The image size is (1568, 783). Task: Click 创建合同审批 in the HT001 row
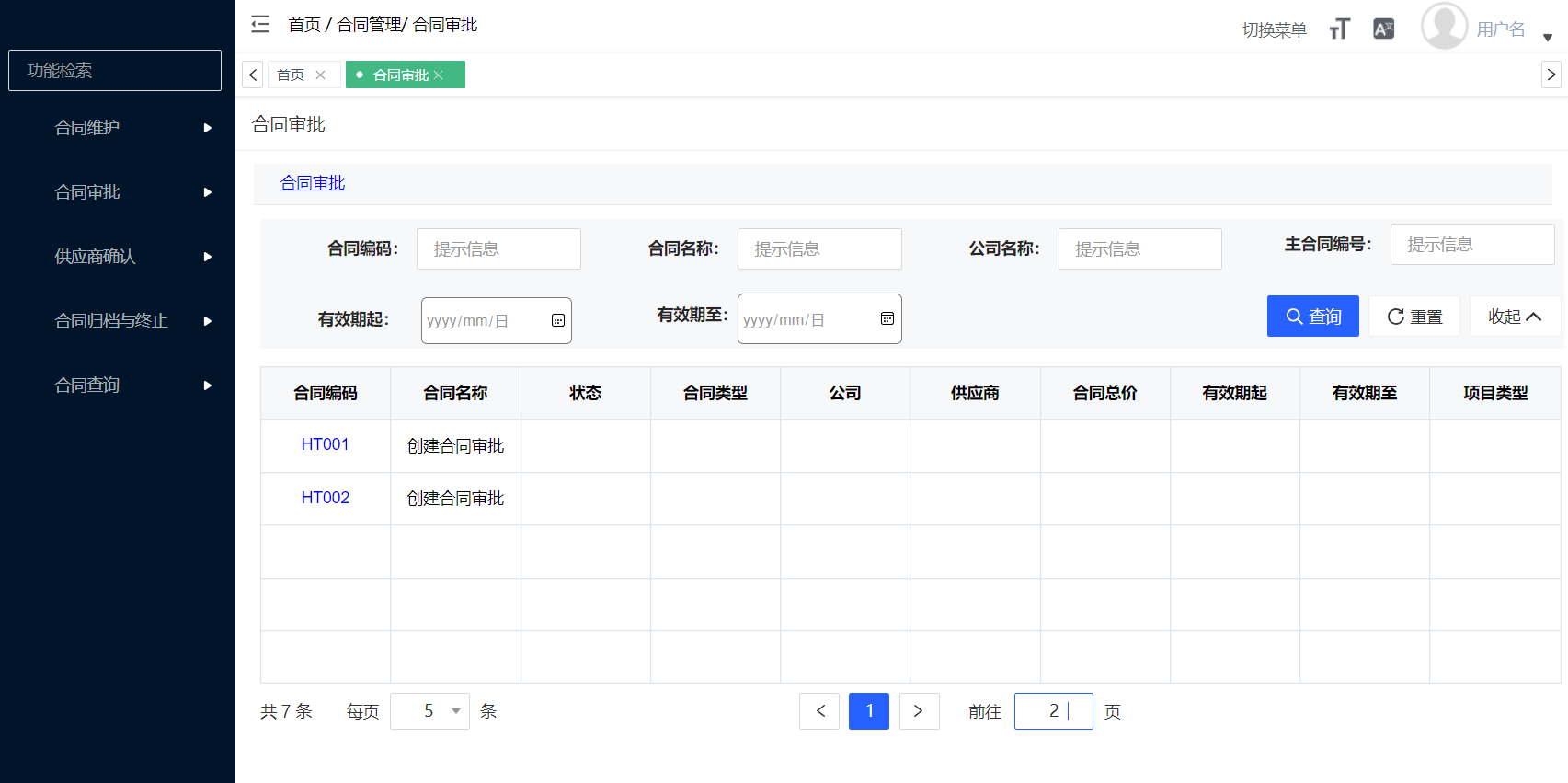pos(455,445)
